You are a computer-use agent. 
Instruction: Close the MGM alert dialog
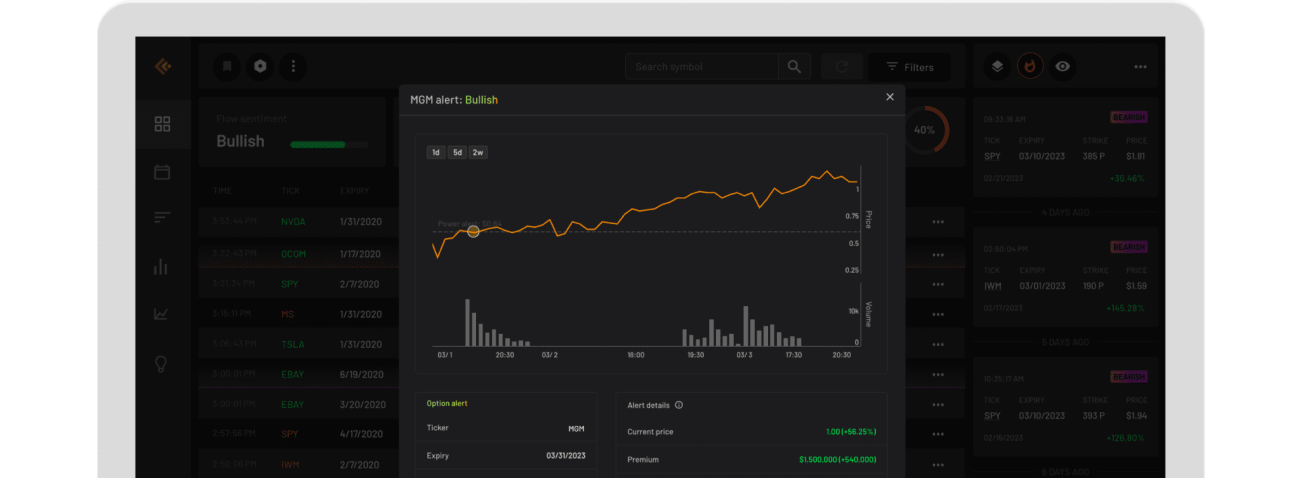point(890,97)
